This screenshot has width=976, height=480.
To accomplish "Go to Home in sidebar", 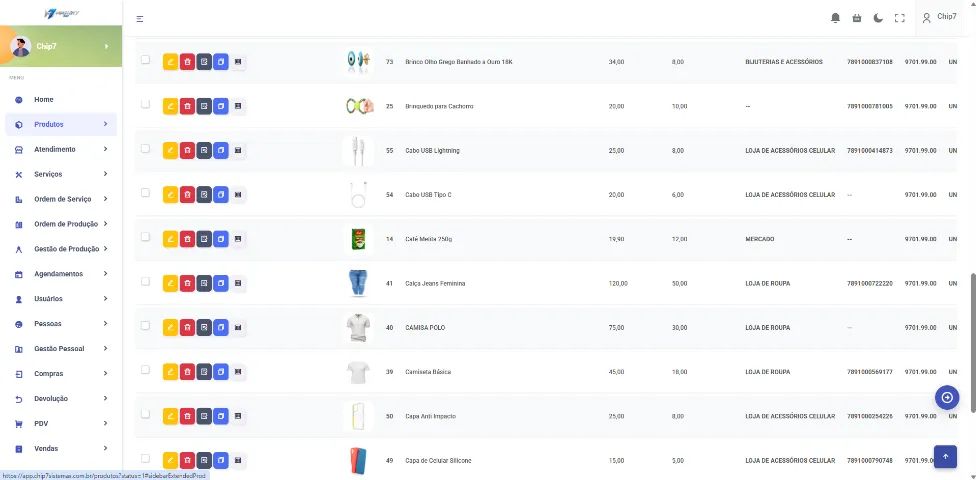I will (61, 100).
